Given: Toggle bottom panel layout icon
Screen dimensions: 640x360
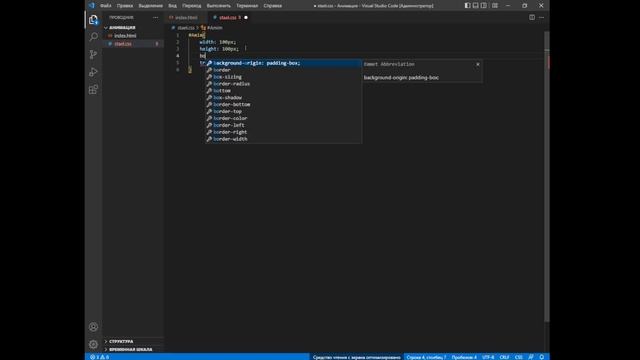Looking at the screenshot, I should click(476, 6).
